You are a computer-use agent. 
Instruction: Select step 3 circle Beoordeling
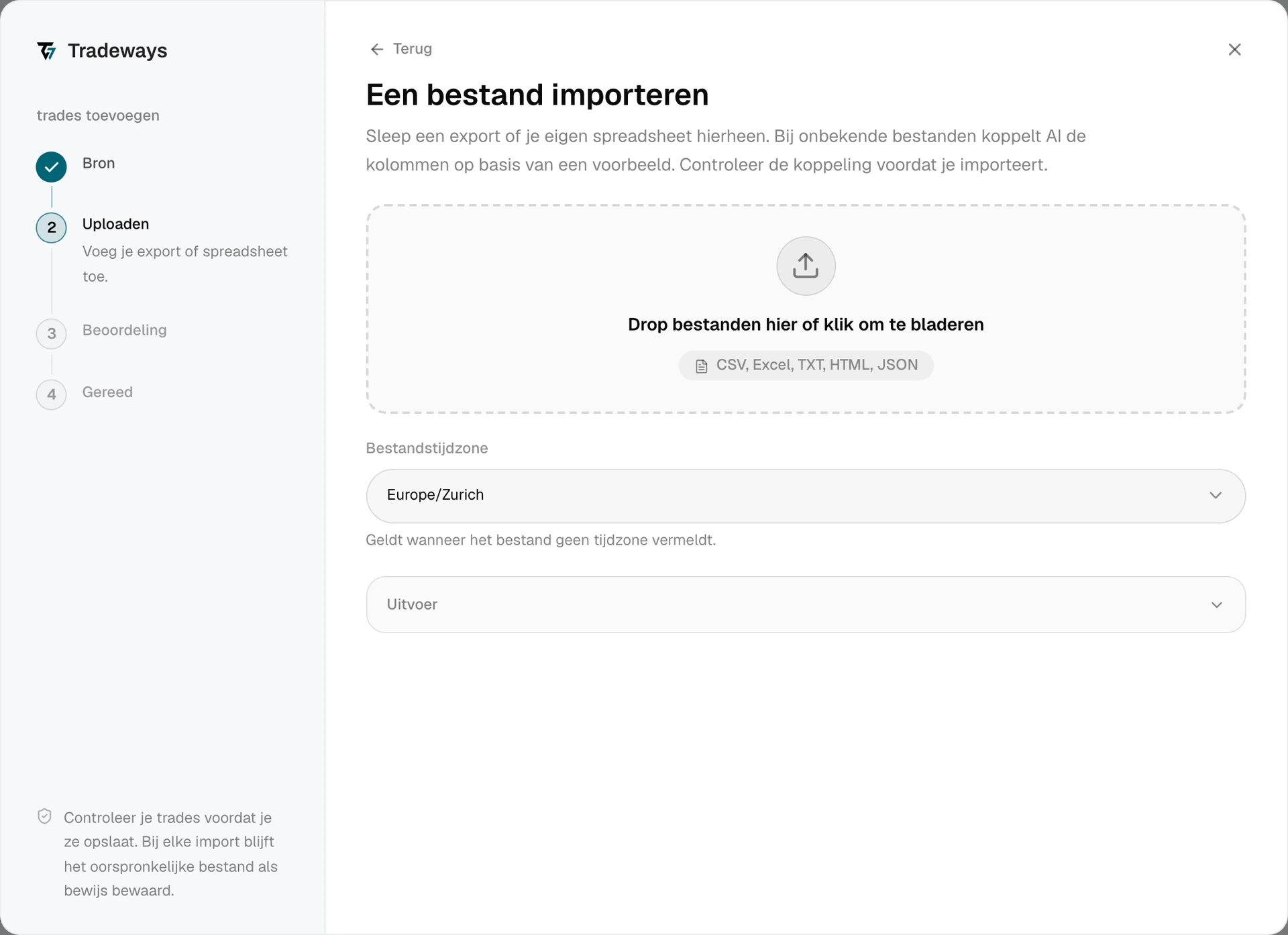(51, 333)
